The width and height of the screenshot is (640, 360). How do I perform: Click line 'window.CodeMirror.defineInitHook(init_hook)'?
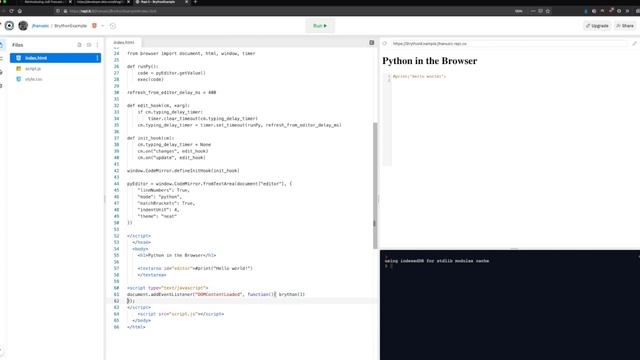click(x=183, y=171)
